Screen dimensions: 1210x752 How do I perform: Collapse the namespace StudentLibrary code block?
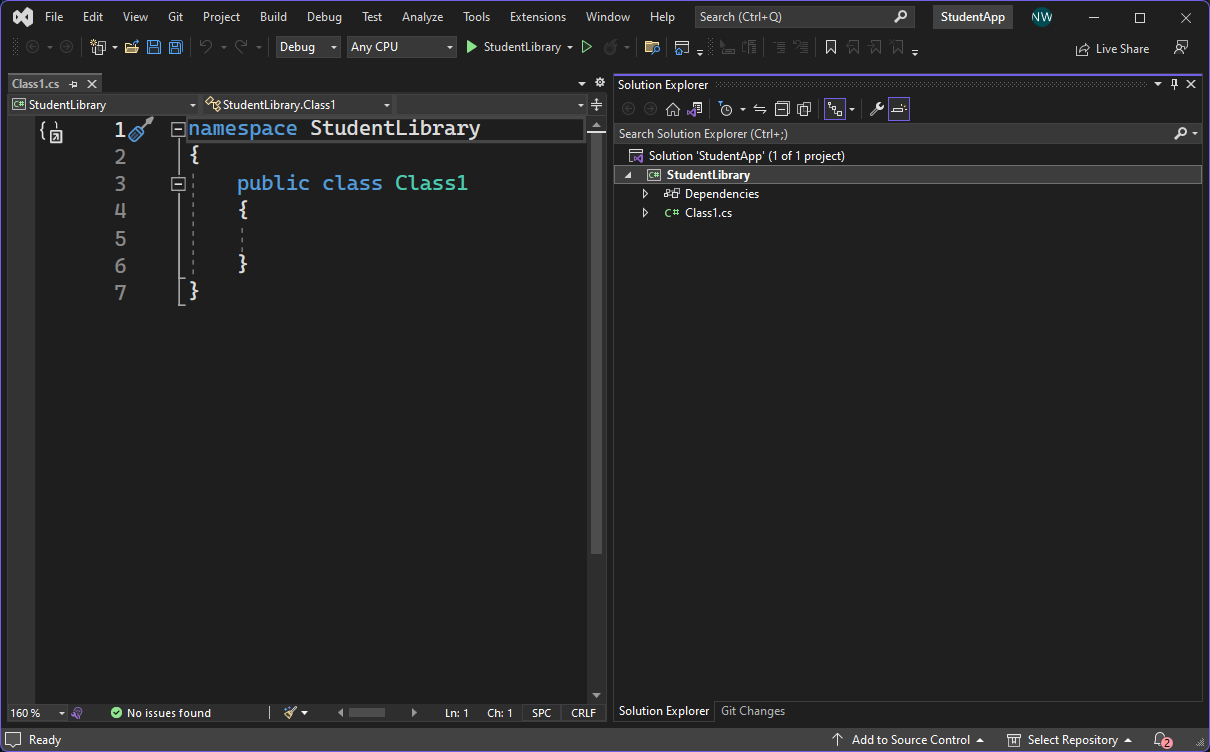178,129
